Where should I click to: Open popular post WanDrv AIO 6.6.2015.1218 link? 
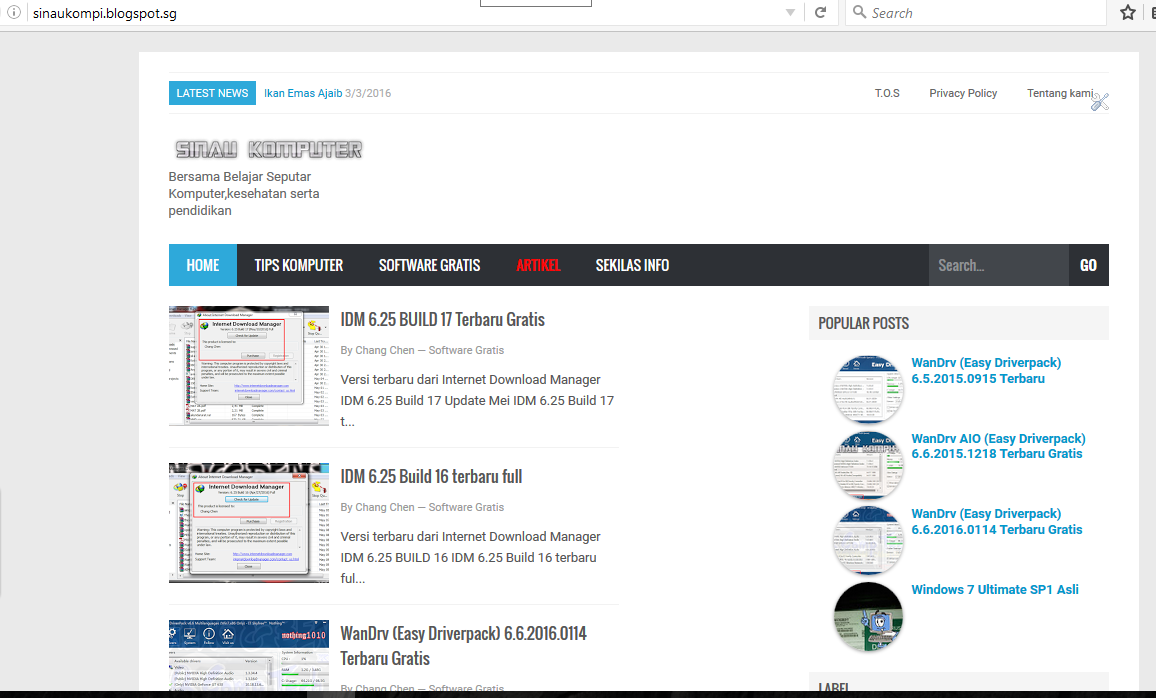click(x=998, y=446)
